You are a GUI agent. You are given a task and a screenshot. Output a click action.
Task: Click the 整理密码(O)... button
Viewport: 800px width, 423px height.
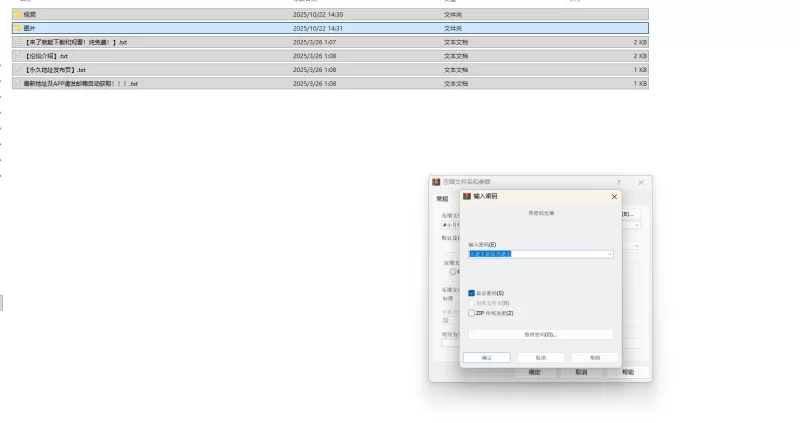[x=540, y=334]
